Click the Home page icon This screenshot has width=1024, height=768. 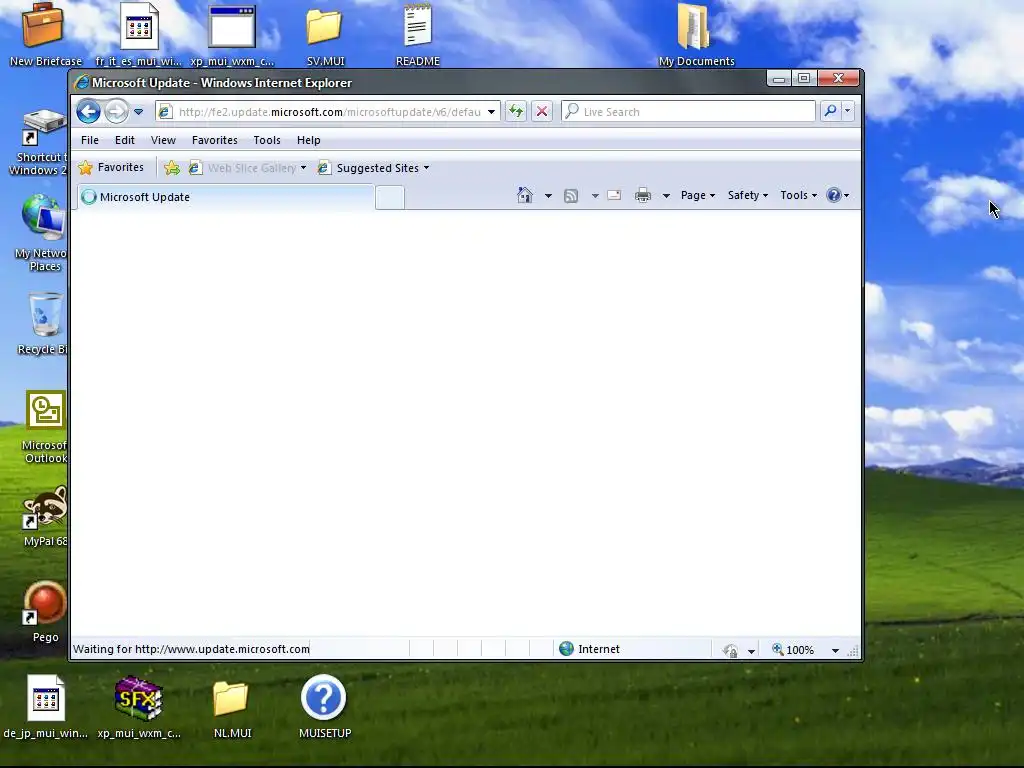click(524, 195)
